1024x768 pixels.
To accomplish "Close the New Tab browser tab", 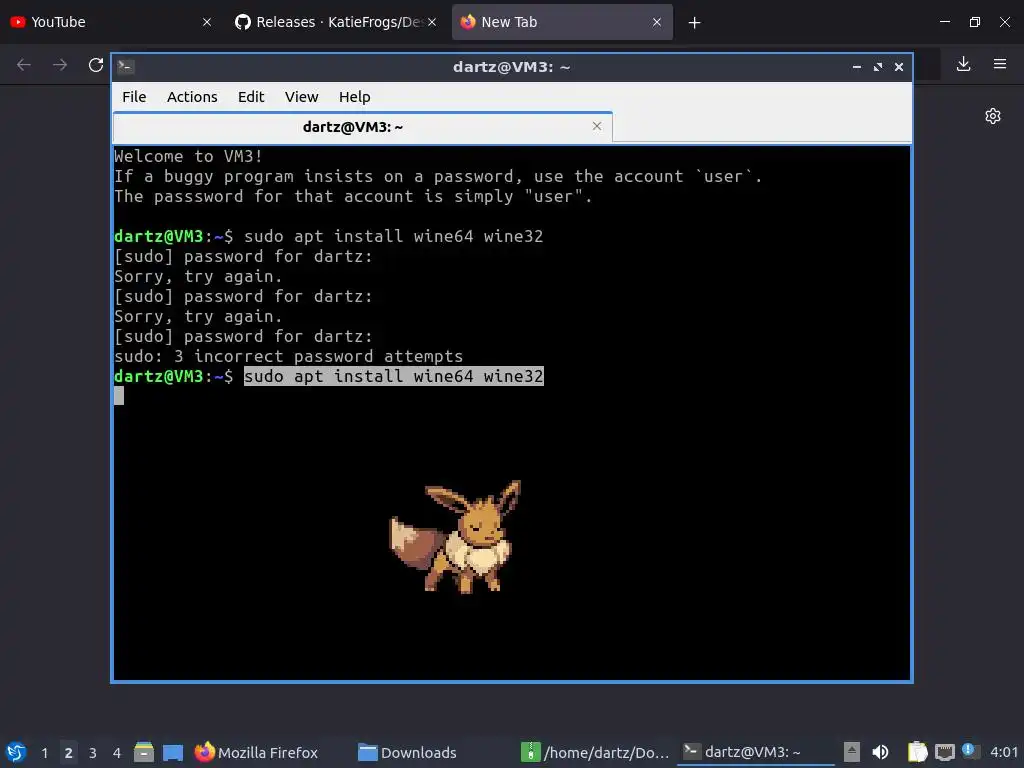I will 657,22.
